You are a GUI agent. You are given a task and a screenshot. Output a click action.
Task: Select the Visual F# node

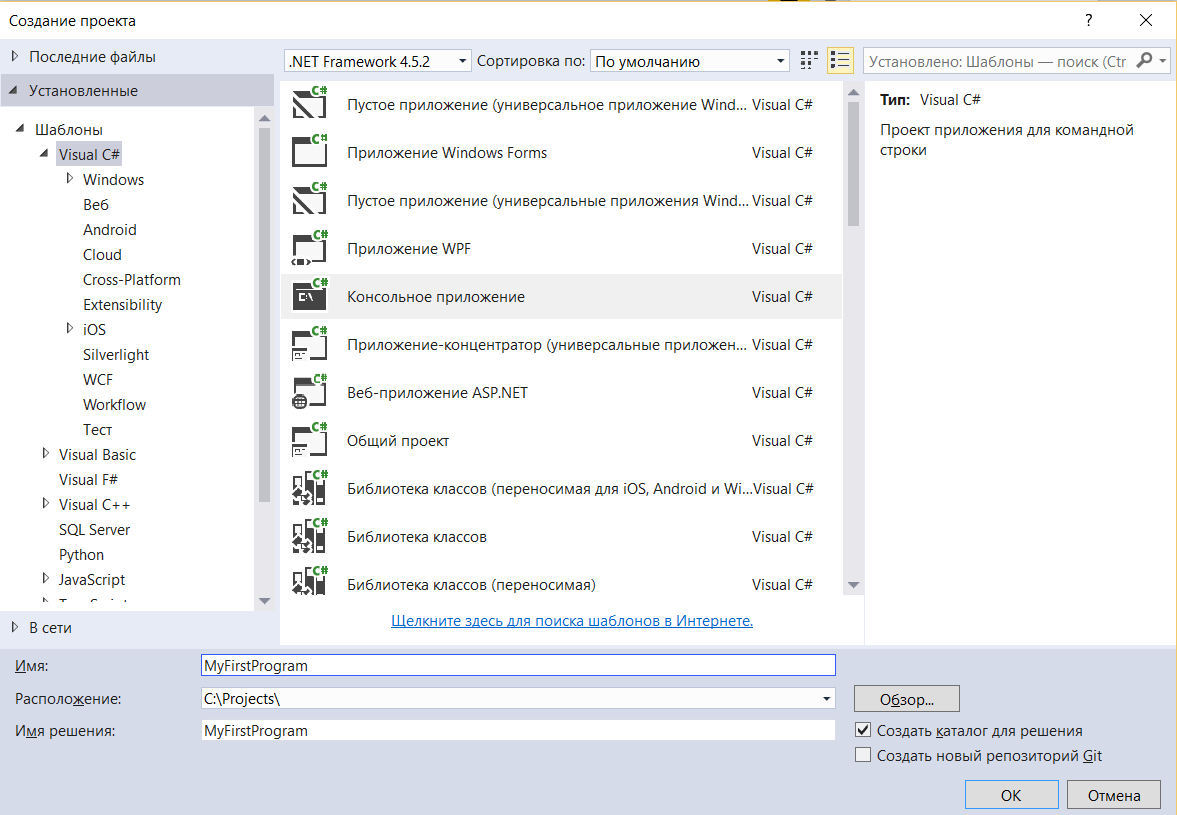(88, 480)
